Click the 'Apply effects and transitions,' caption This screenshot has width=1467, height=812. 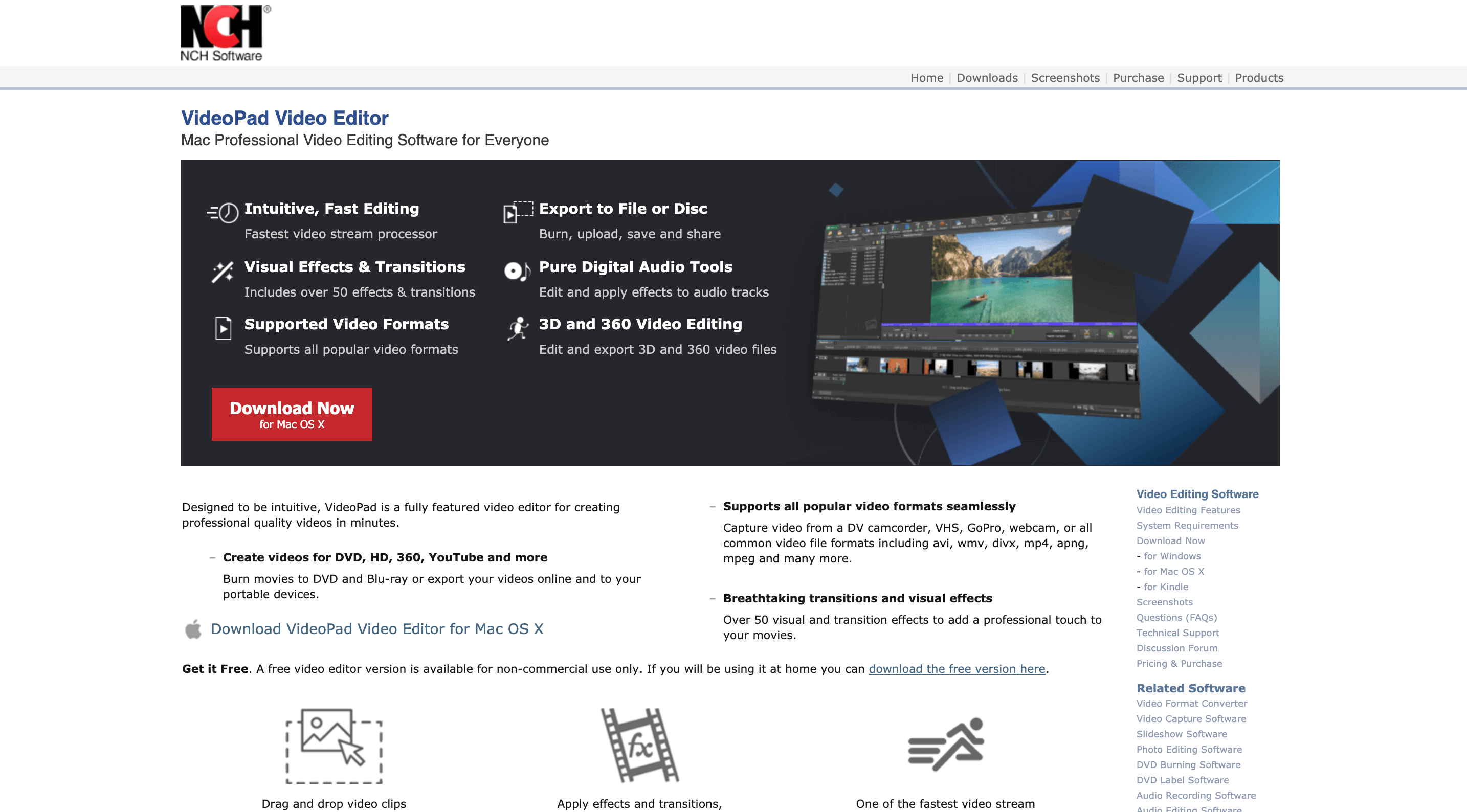(x=639, y=804)
